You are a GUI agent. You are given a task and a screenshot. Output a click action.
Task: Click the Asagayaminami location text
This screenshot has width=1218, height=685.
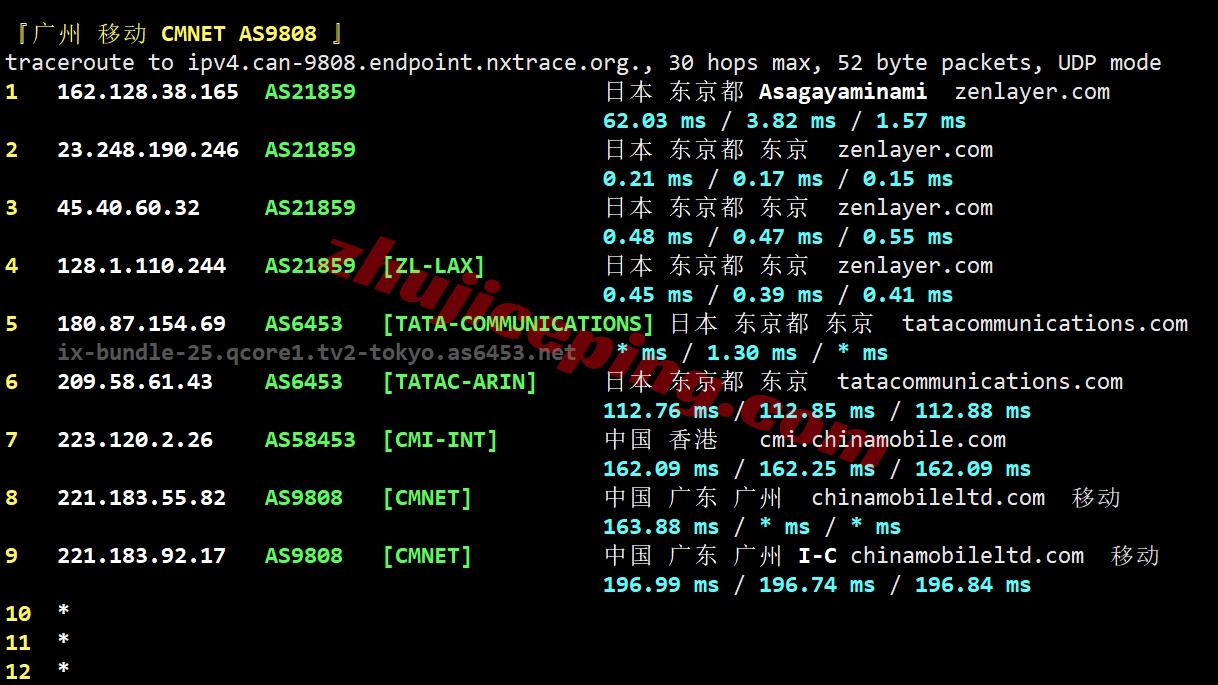[x=843, y=92]
